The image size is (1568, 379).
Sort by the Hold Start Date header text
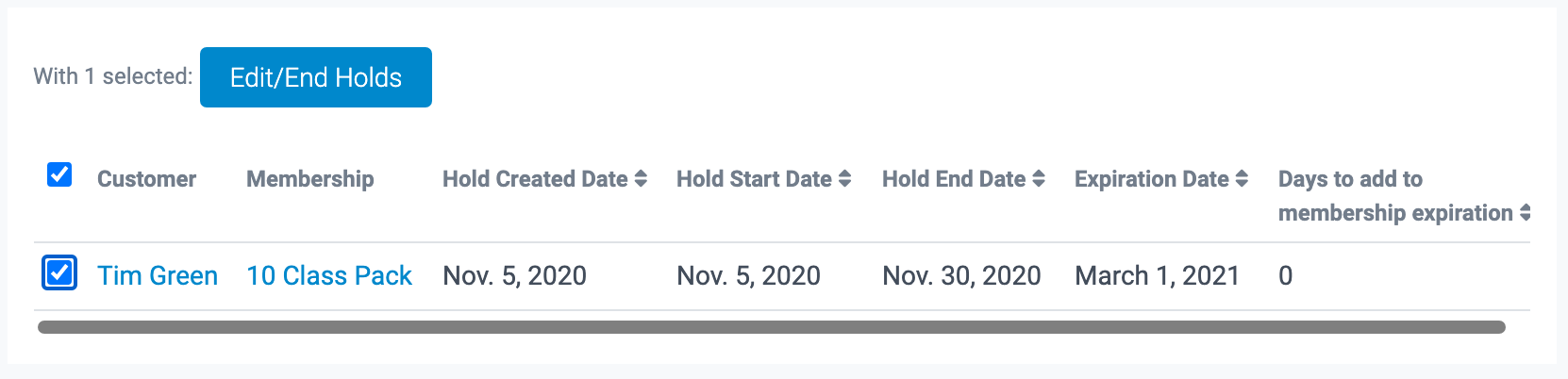[754, 179]
